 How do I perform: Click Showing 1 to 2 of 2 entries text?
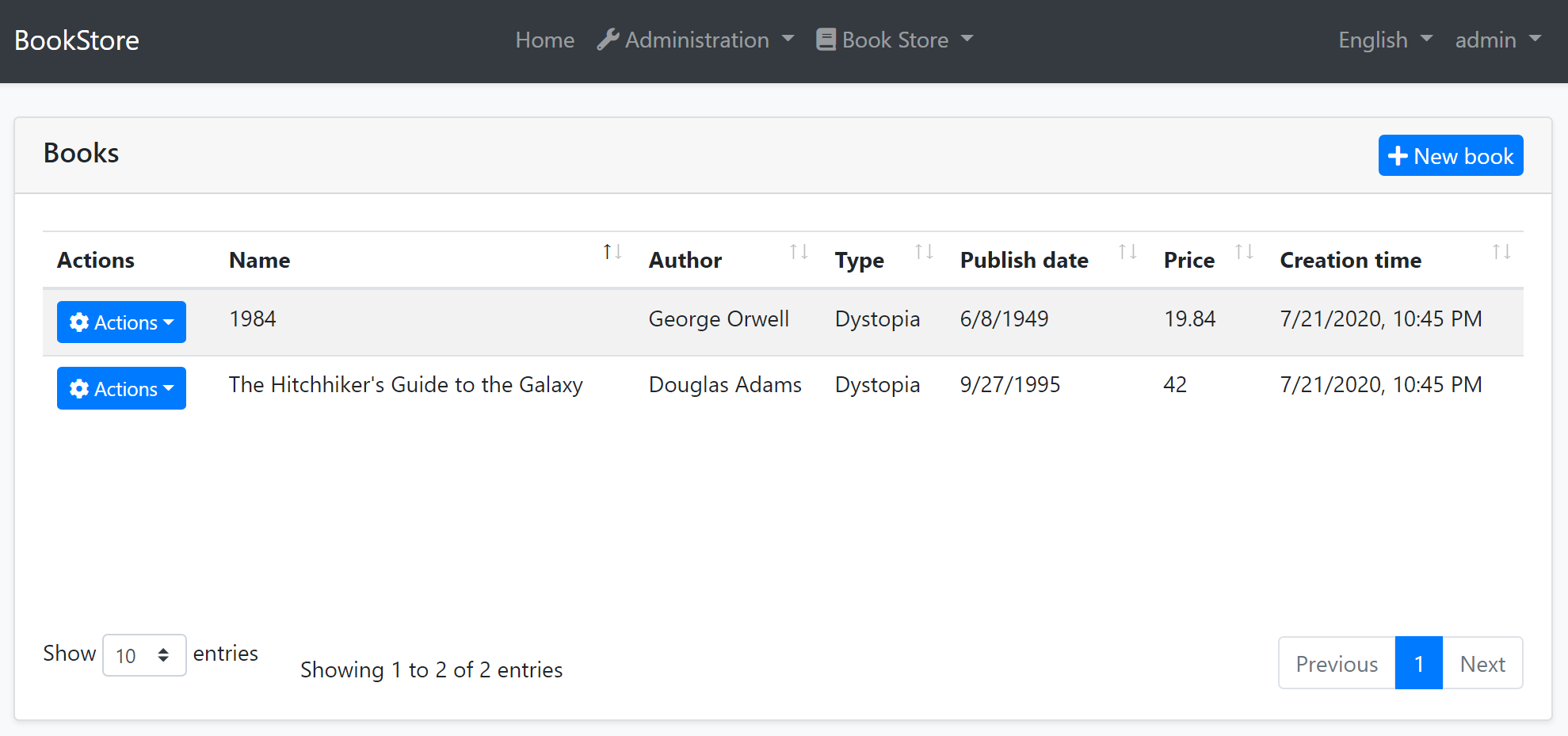point(431,670)
